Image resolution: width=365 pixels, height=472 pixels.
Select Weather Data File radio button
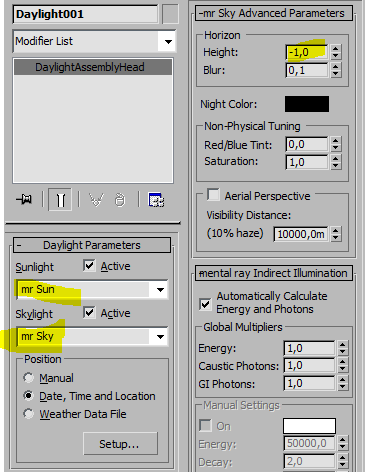pos(29,414)
